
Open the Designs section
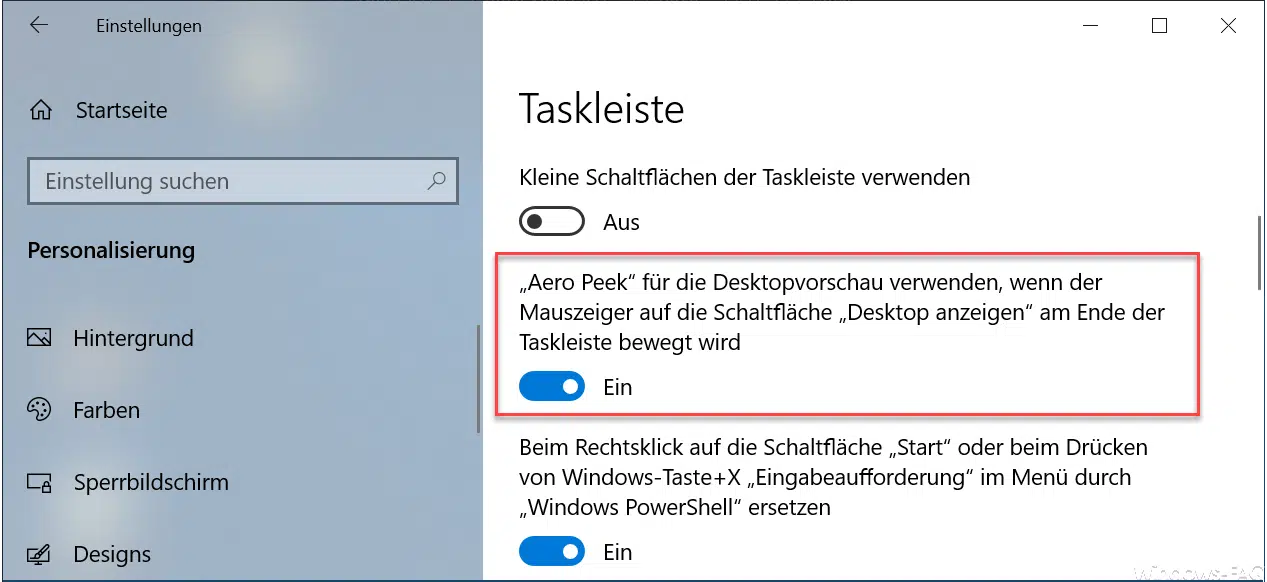[112, 554]
